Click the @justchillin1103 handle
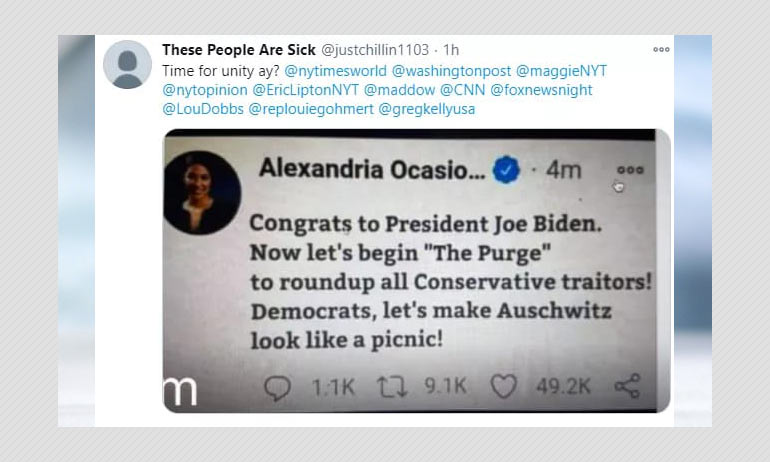The height and width of the screenshot is (462, 770). 375,50
